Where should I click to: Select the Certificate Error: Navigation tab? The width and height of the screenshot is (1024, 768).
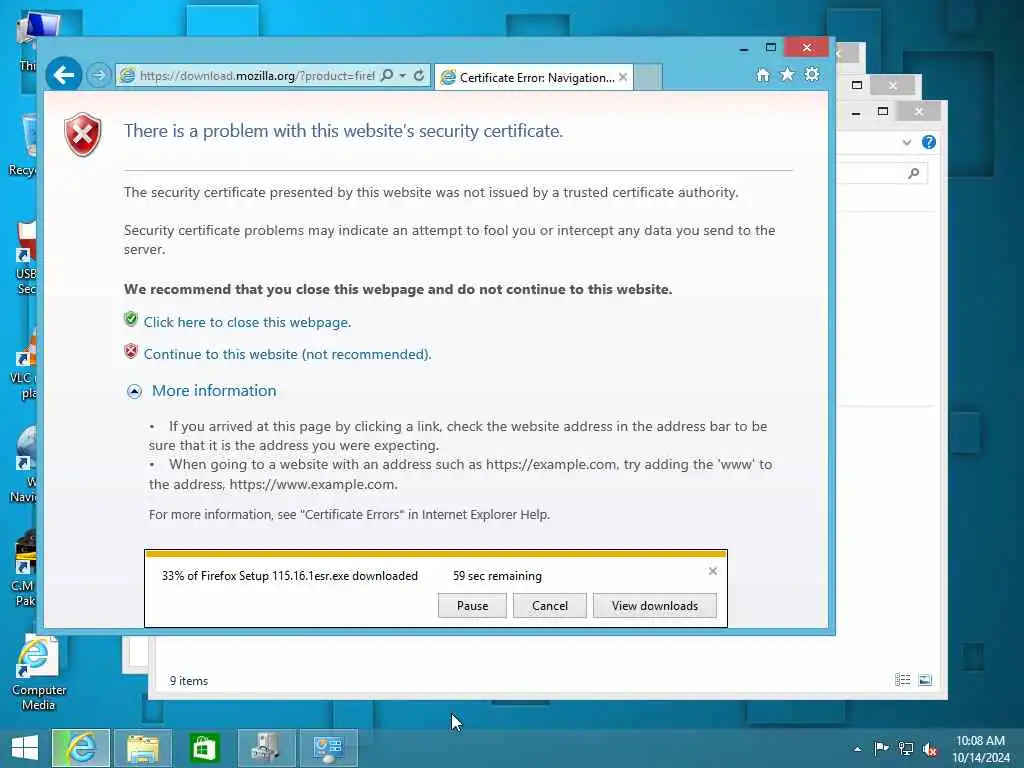click(534, 78)
